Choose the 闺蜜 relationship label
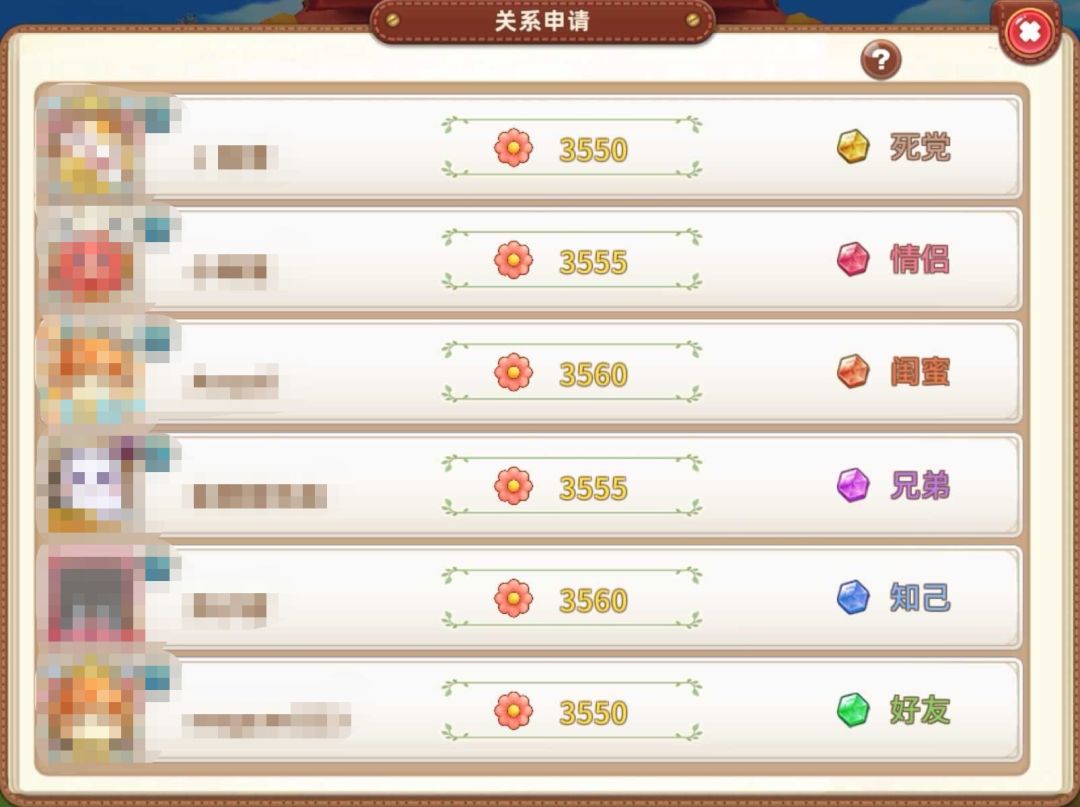 tap(920, 373)
